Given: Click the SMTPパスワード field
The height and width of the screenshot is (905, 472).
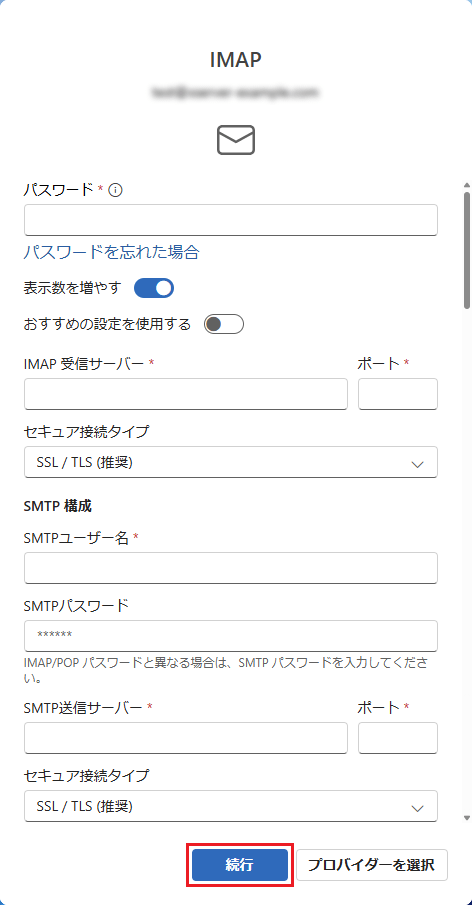Looking at the screenshot, I should tap(231, 636).
